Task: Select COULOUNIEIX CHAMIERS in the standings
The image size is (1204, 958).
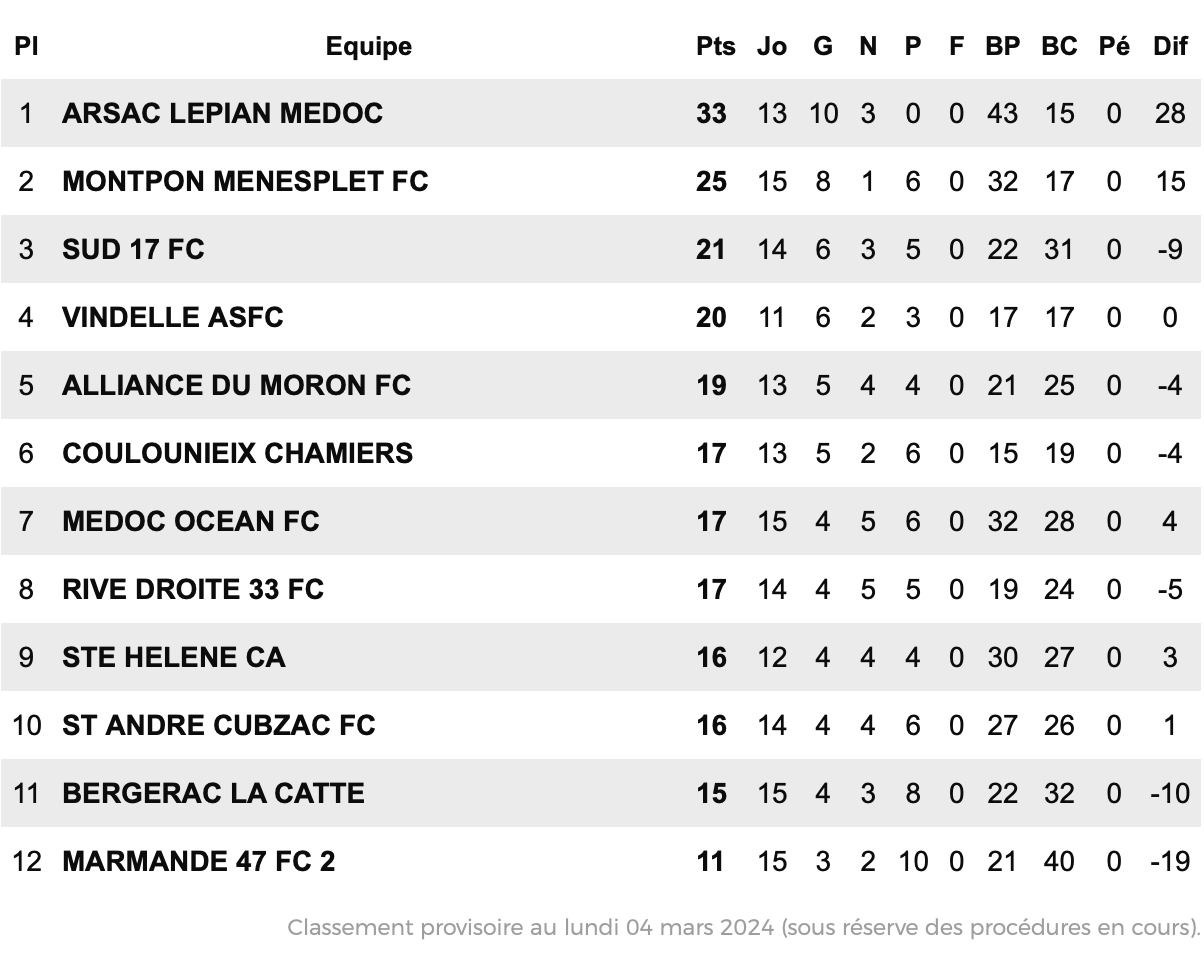Action: (237, 453)
